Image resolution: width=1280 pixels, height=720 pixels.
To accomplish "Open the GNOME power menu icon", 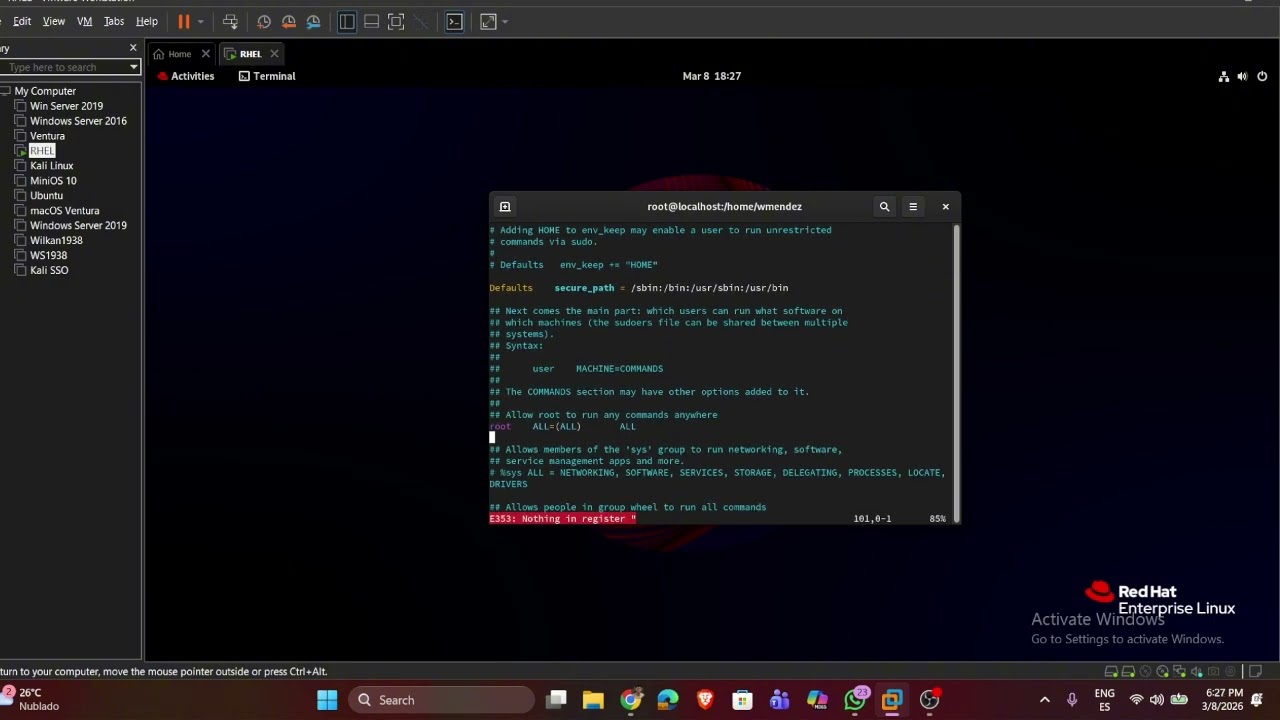I will (x=1262, y=76).
